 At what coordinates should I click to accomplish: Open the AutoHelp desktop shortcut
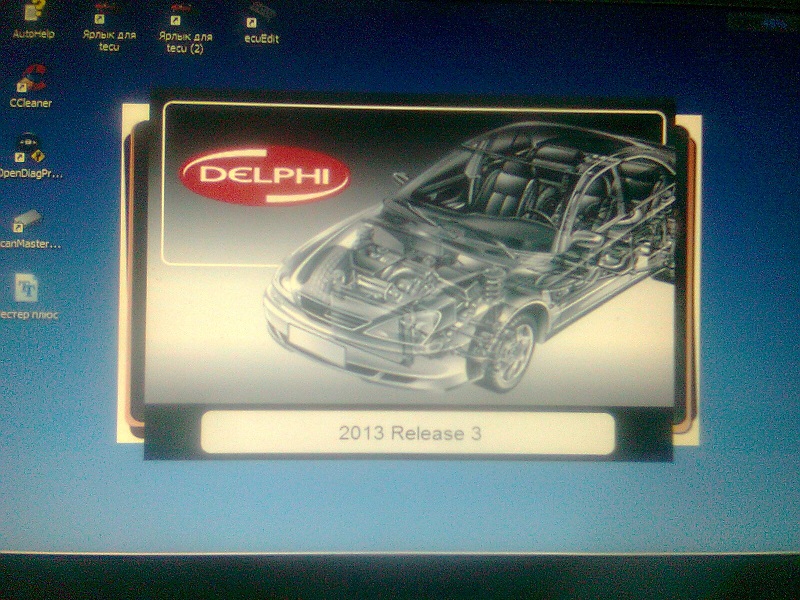click(x=33, y=18)
